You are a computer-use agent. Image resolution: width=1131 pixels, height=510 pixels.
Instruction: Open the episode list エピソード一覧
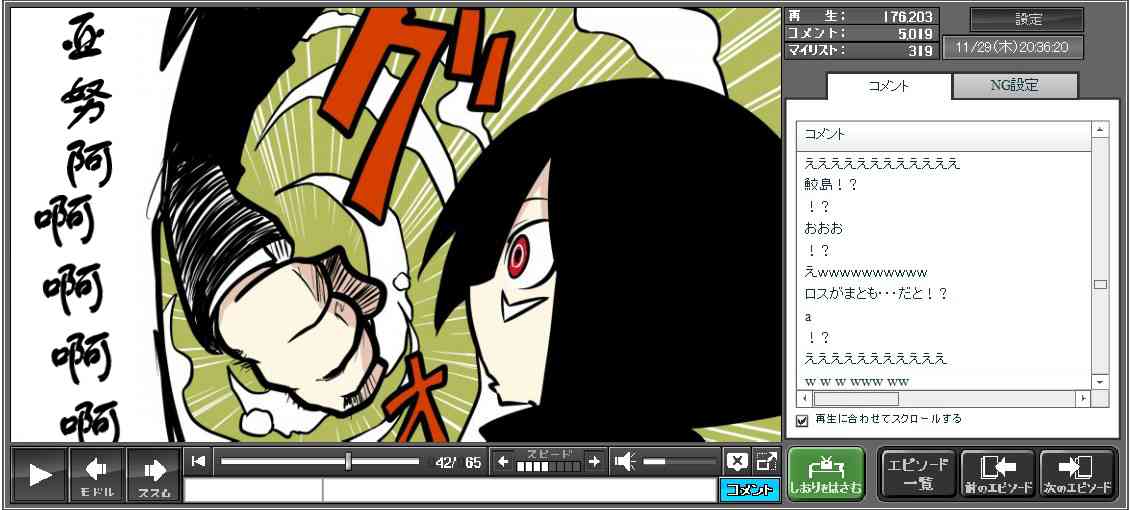[918, 474]
